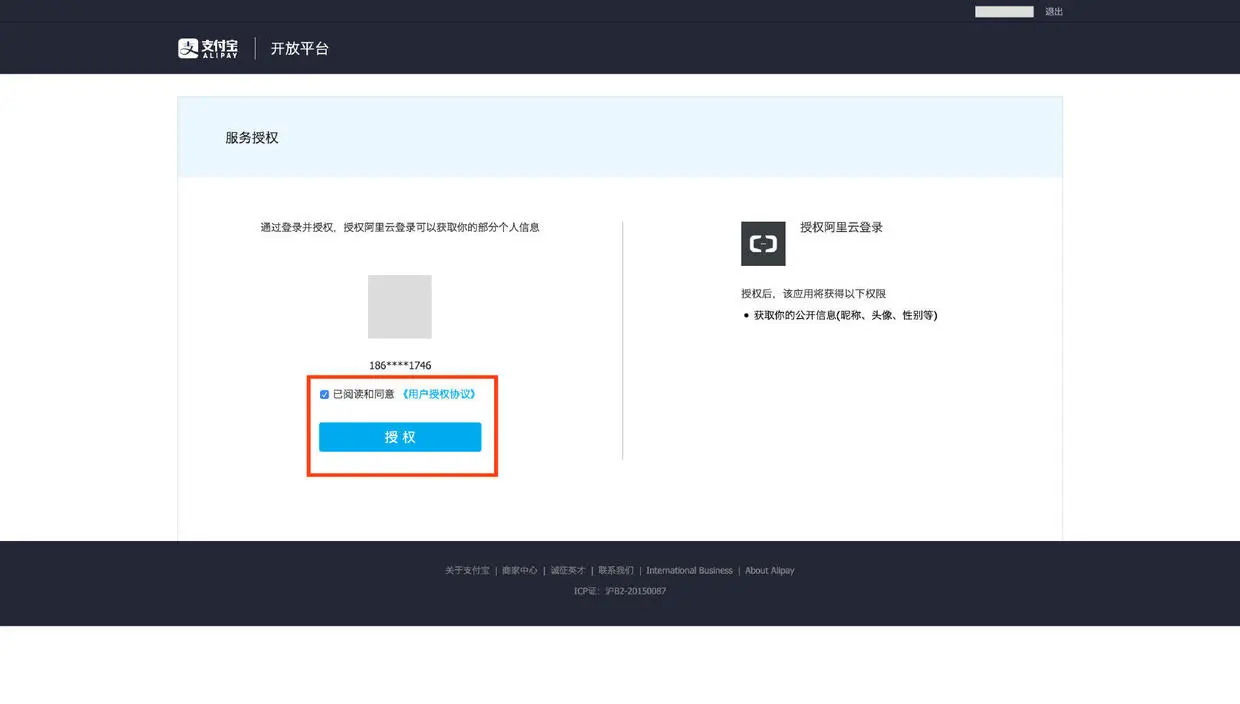The height and width of the screenshot is (704, 1240).
Task: Open 商家中心 footer link
Action: point(520,571)
